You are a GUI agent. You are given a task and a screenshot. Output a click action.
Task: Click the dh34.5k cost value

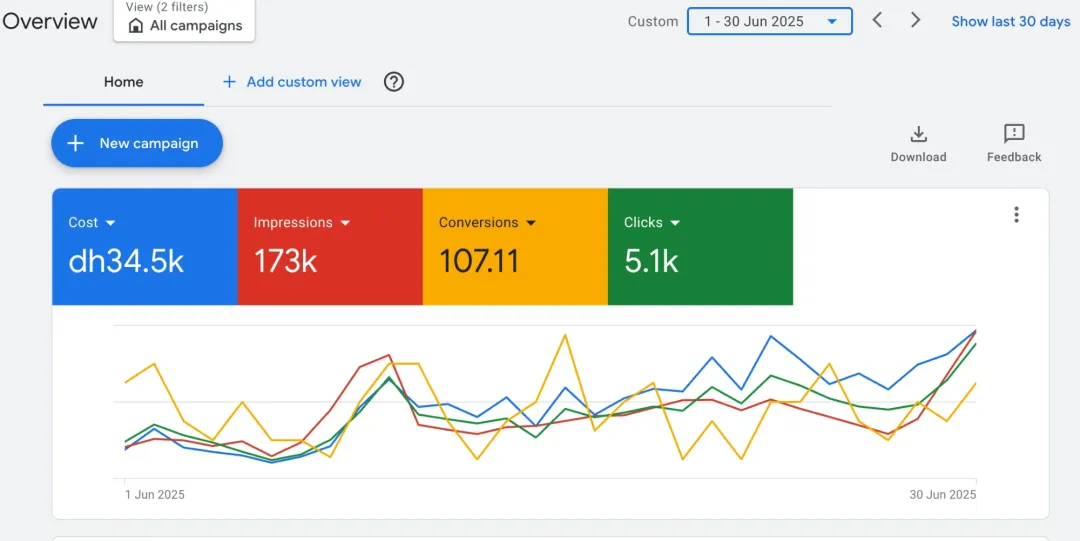[x=126, y=262]
